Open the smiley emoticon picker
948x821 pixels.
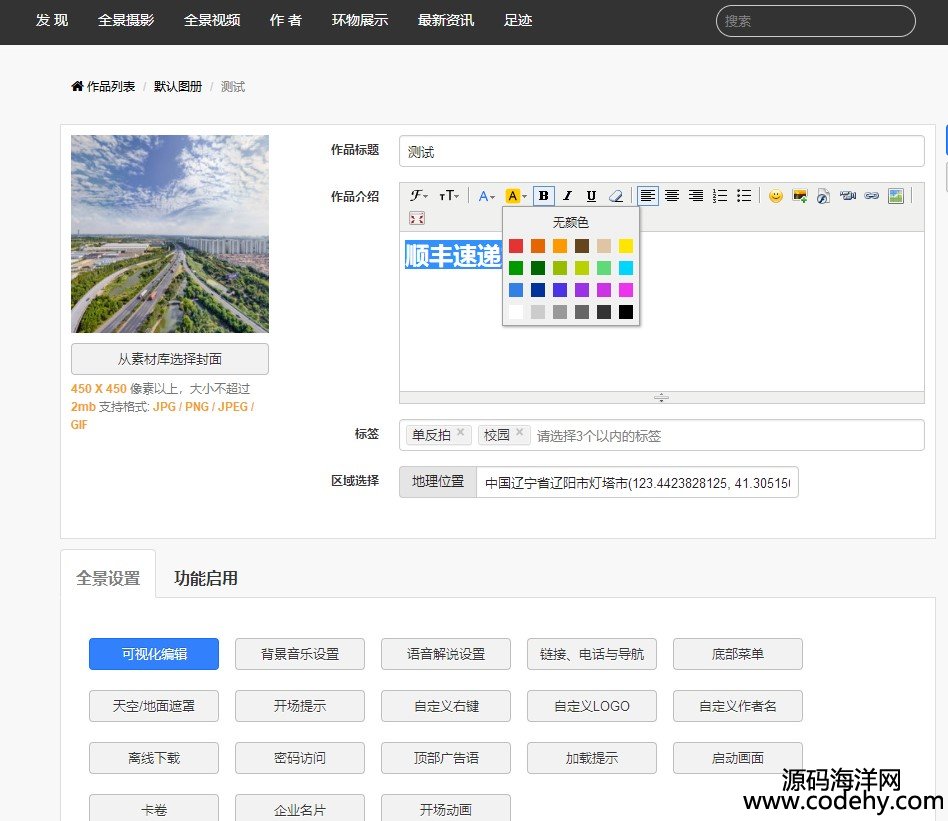click(x=776, y=196)
